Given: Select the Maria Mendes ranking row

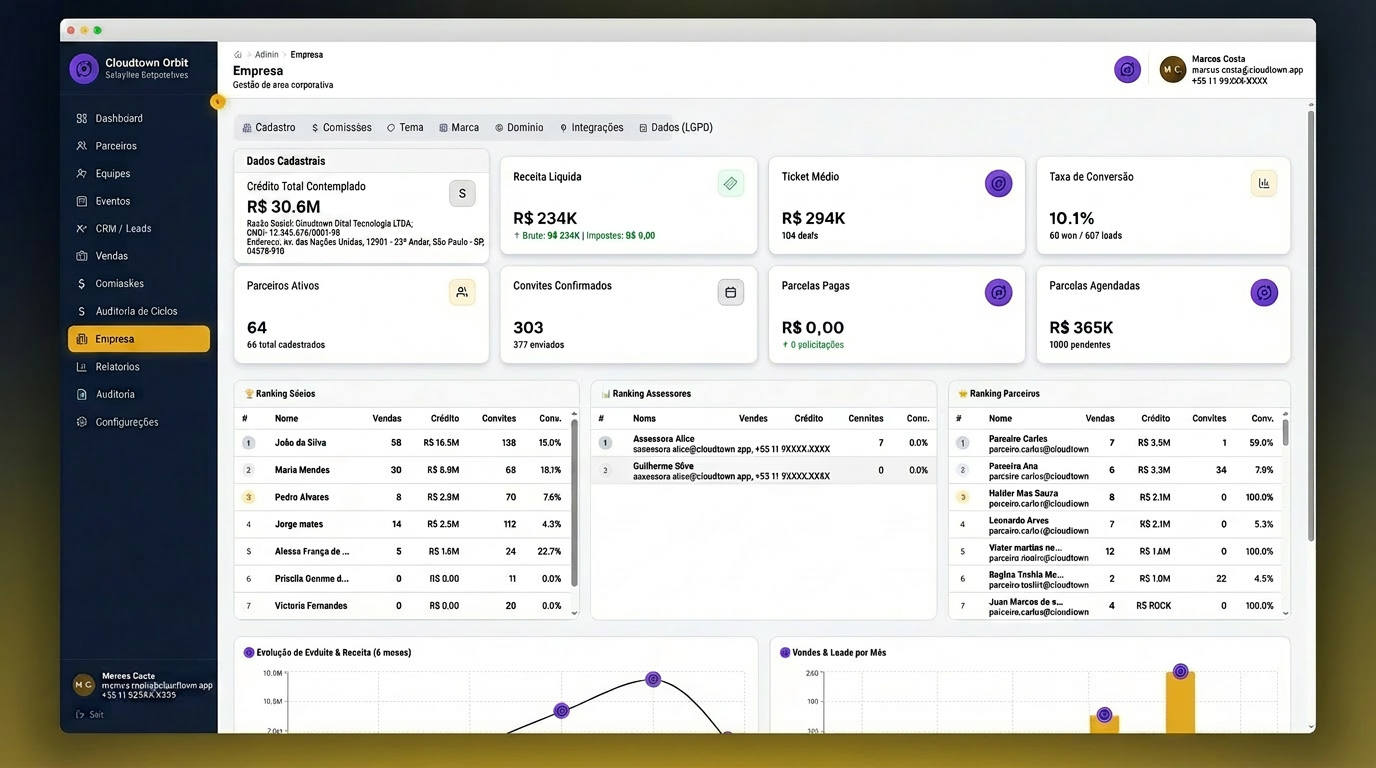Looking at the screenshot, I should pyautogui.click(x=402, y=470).
